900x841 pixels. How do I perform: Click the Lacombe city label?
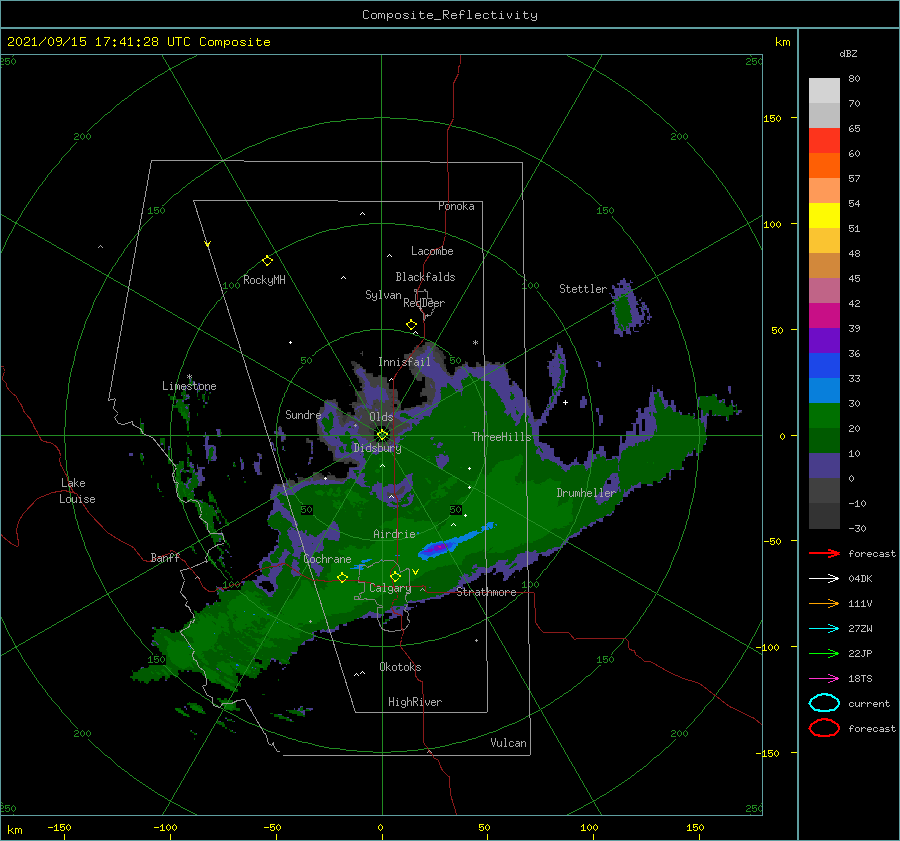[x=432, y=251]
